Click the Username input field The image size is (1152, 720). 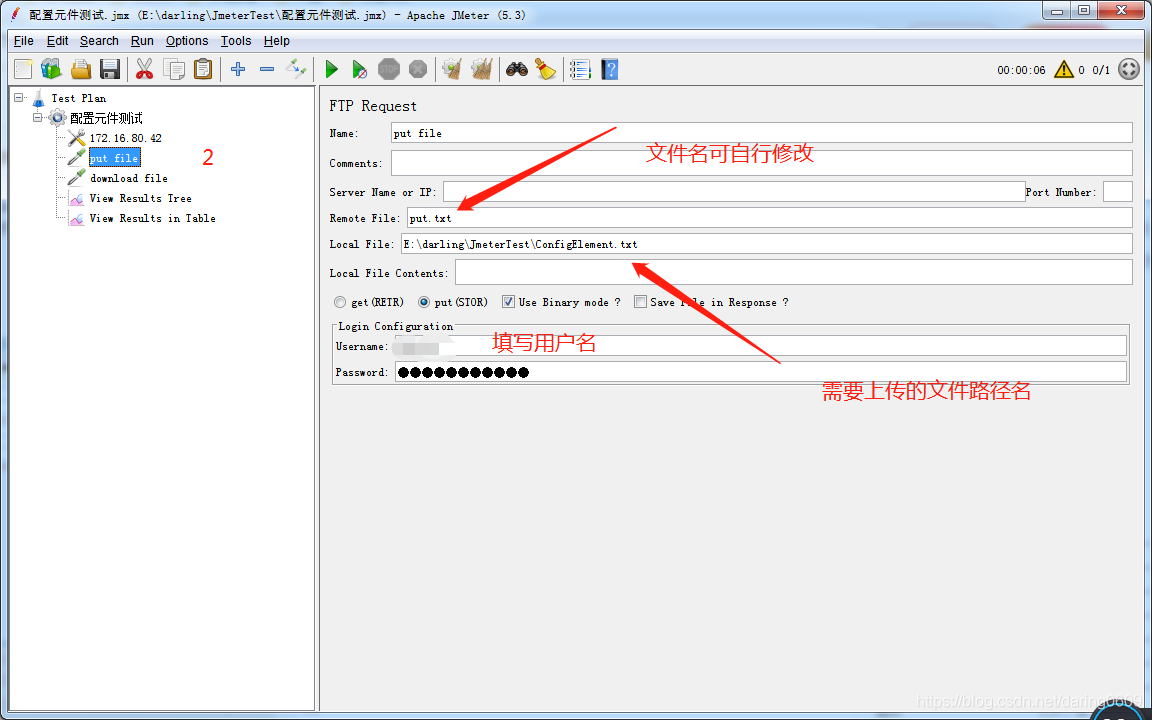pos(760,346)
